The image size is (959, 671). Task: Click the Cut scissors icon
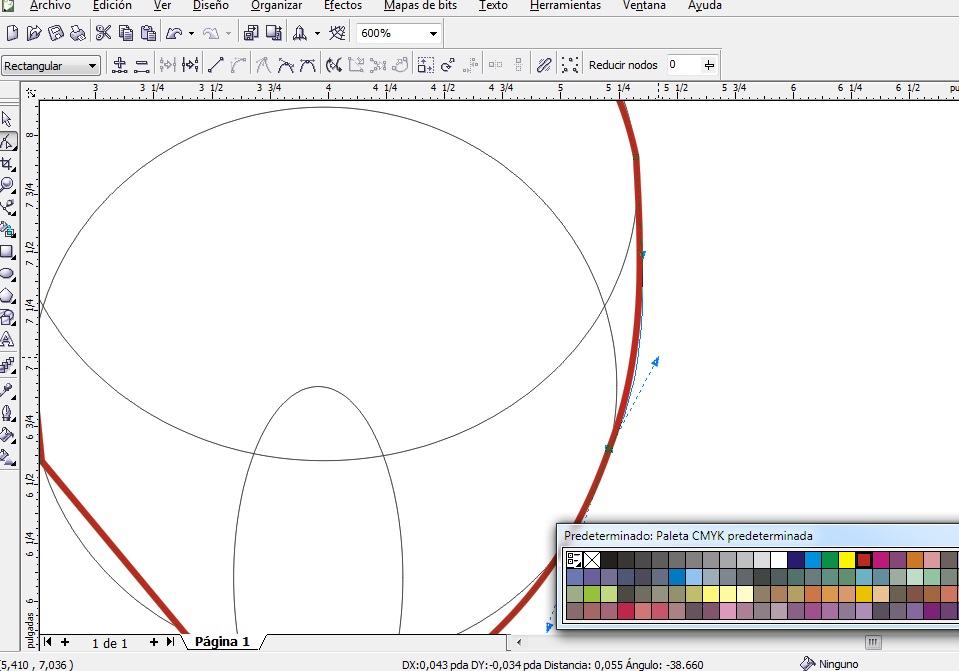point(104,33)
